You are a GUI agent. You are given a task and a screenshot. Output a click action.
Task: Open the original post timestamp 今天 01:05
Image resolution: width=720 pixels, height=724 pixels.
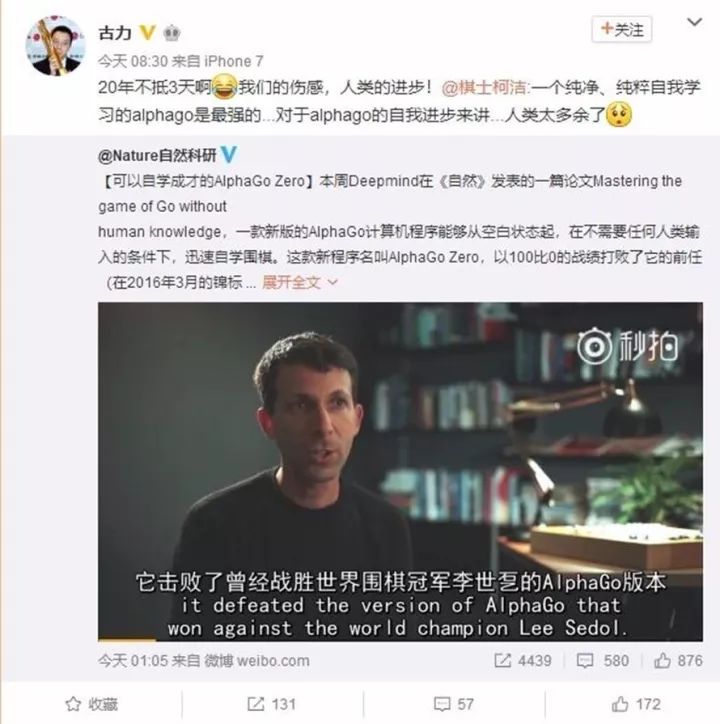pyautogui.click(x=133, y=661)
